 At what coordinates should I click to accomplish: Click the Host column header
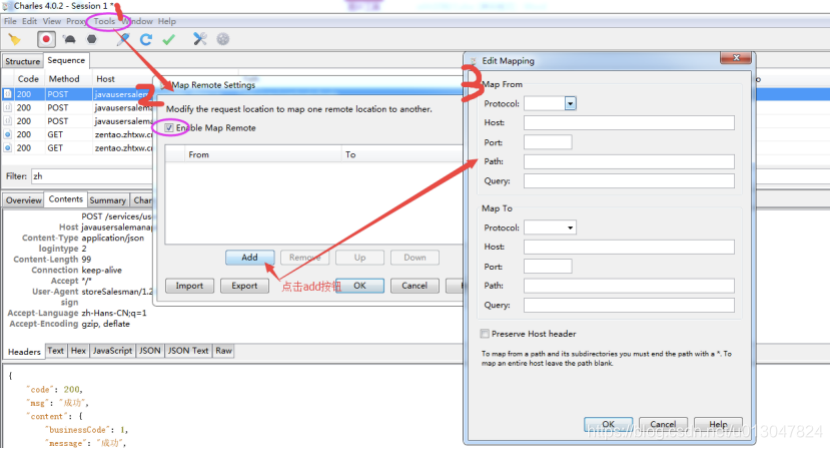click(x=106, y=79)
